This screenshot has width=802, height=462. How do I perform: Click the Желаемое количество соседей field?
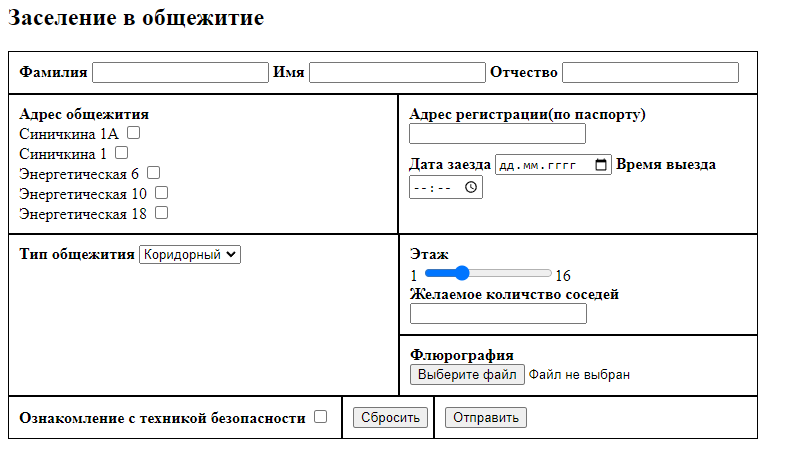(x=497, y=314)
